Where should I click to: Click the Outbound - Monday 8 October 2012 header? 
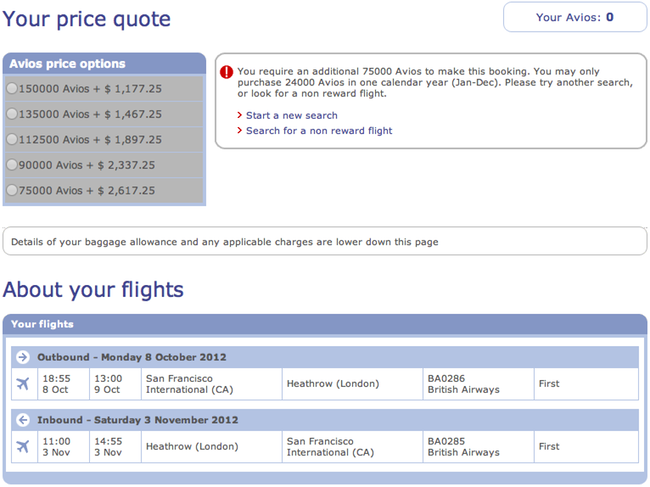pos(325,357)
